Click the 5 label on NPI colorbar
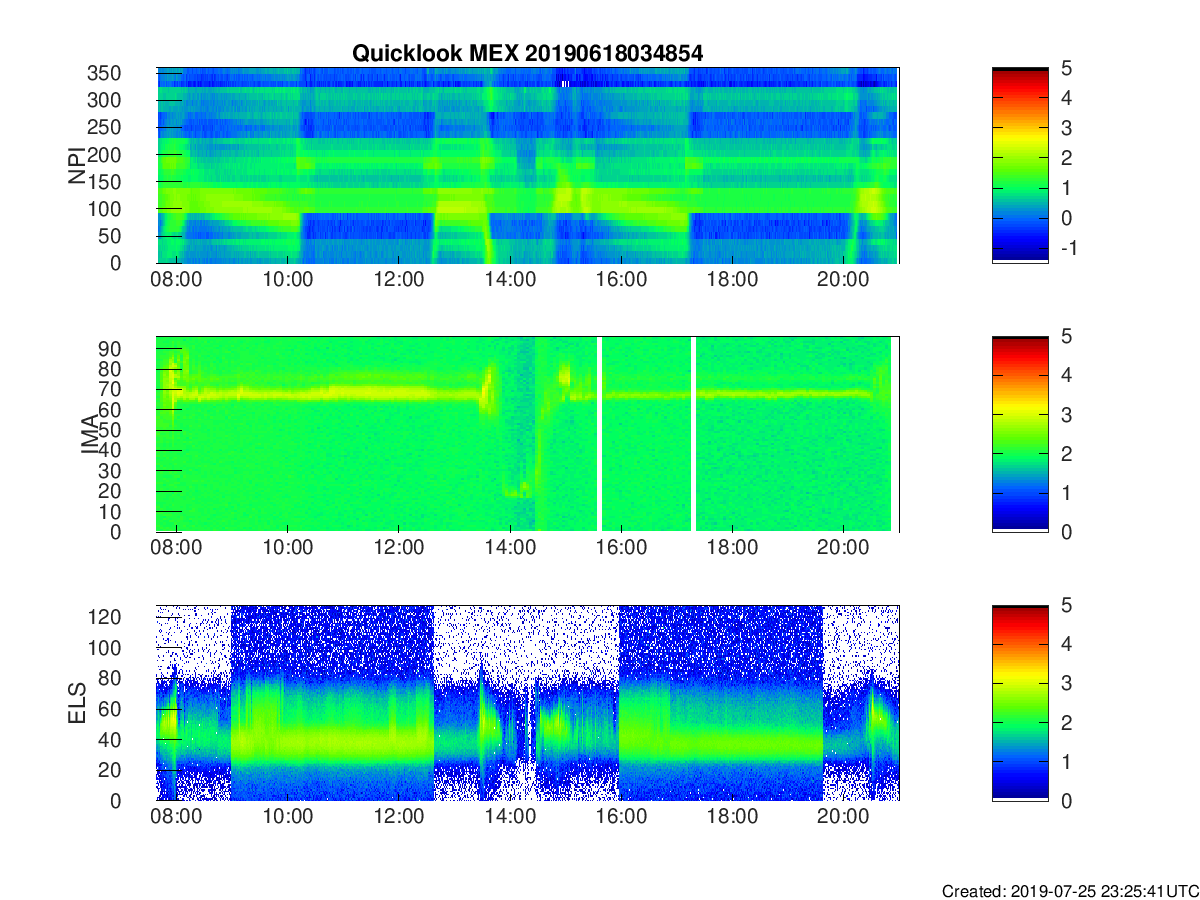This screenshot has width=1200, height=900. pyautogui.click(x=1065, y=68)
